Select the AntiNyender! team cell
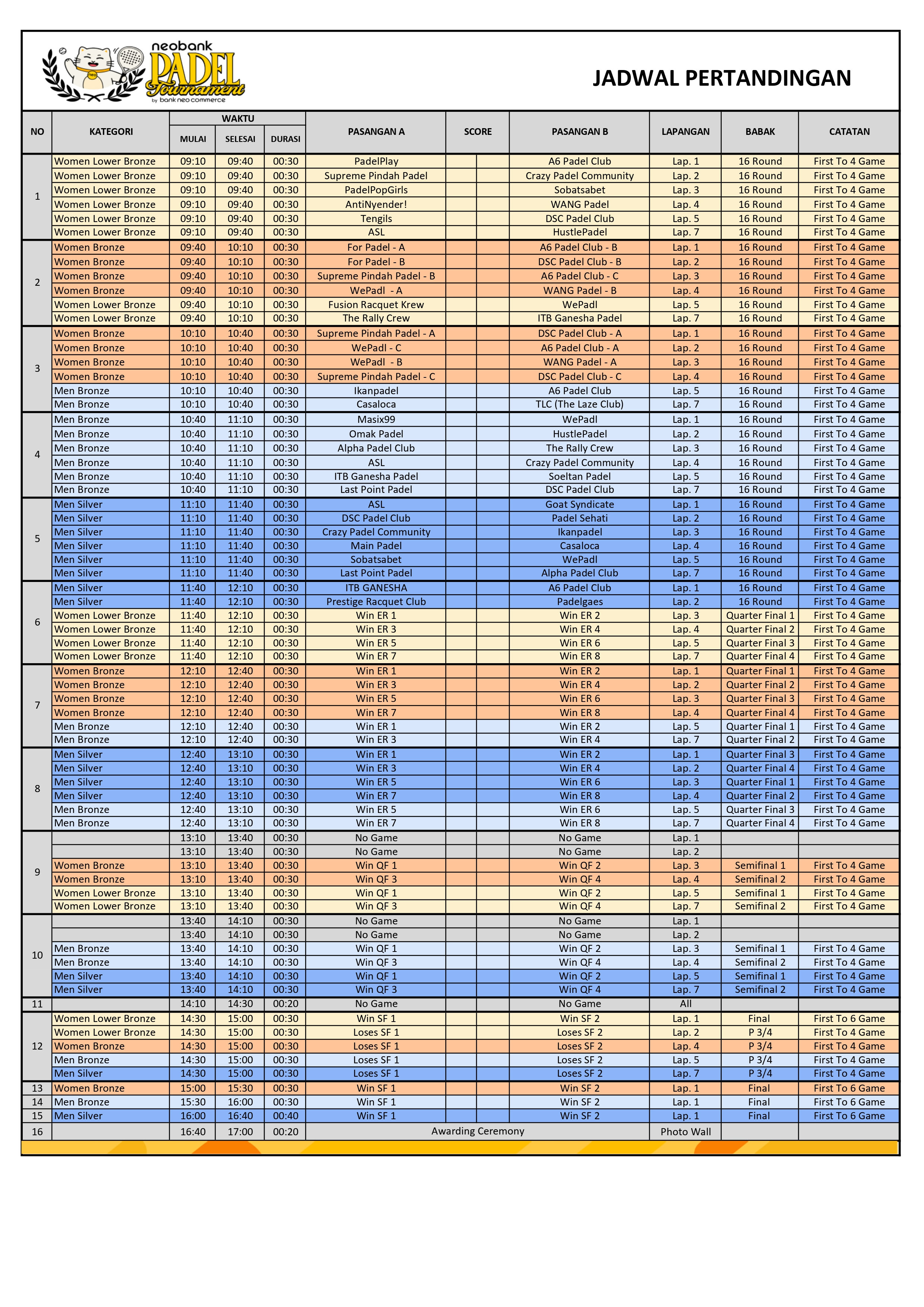 [376, 205]
